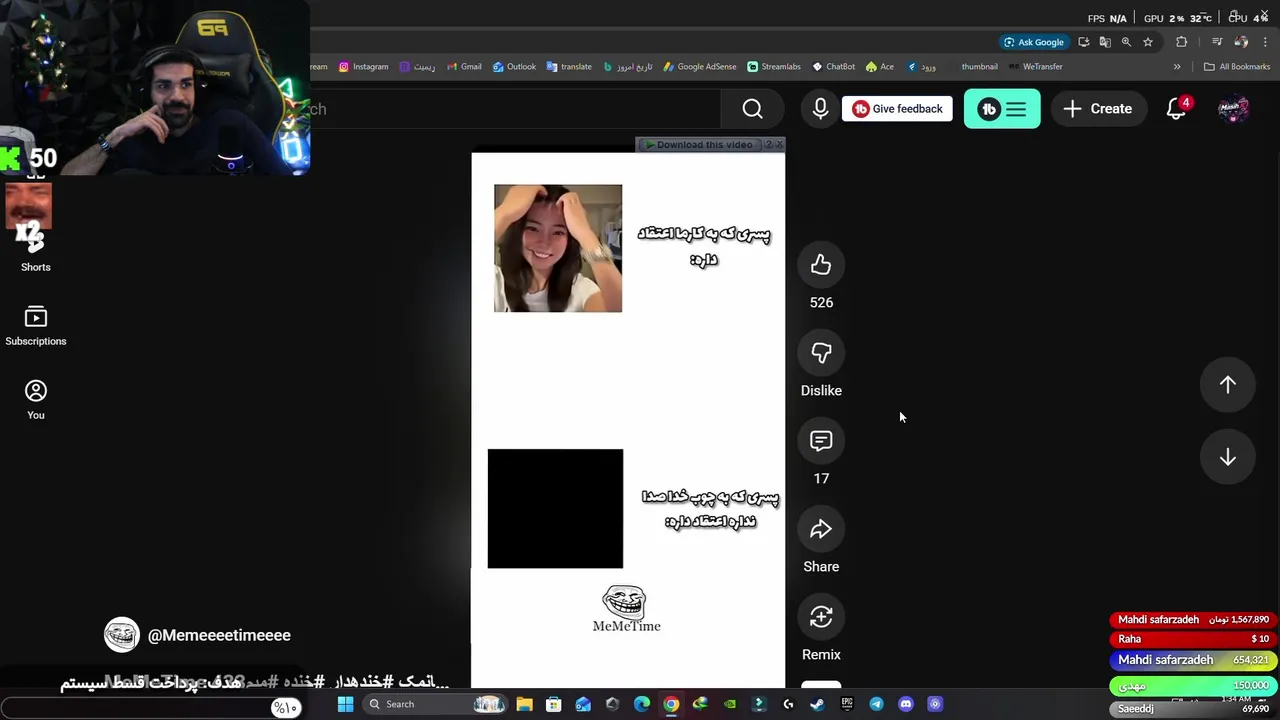Open the Memeeeetimeeee channel avatar
1280x720 pixels.
(122, 635)
